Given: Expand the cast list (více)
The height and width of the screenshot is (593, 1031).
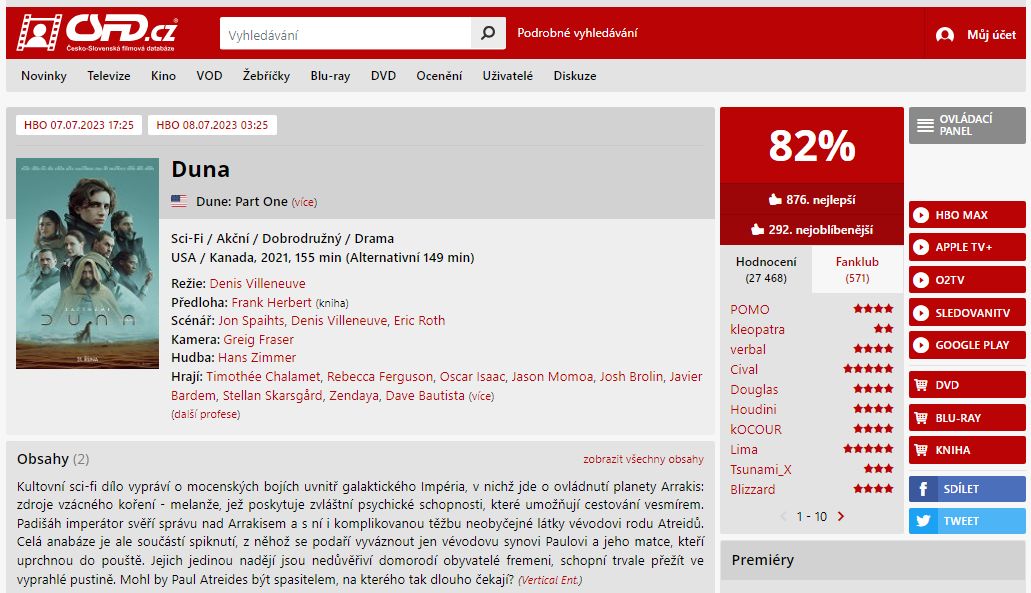Looking at the screenshot, I should click(x=481, y=396).
